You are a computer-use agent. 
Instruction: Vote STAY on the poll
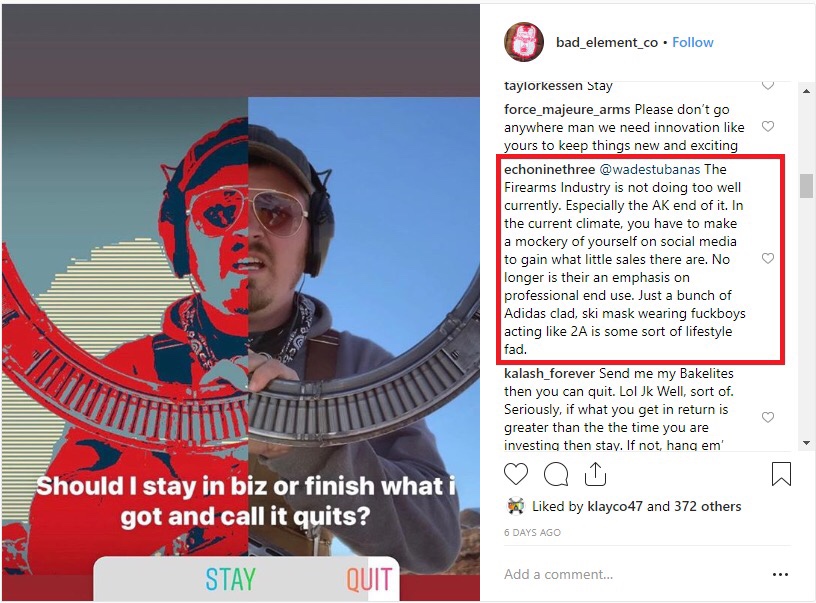click(231, 579)
